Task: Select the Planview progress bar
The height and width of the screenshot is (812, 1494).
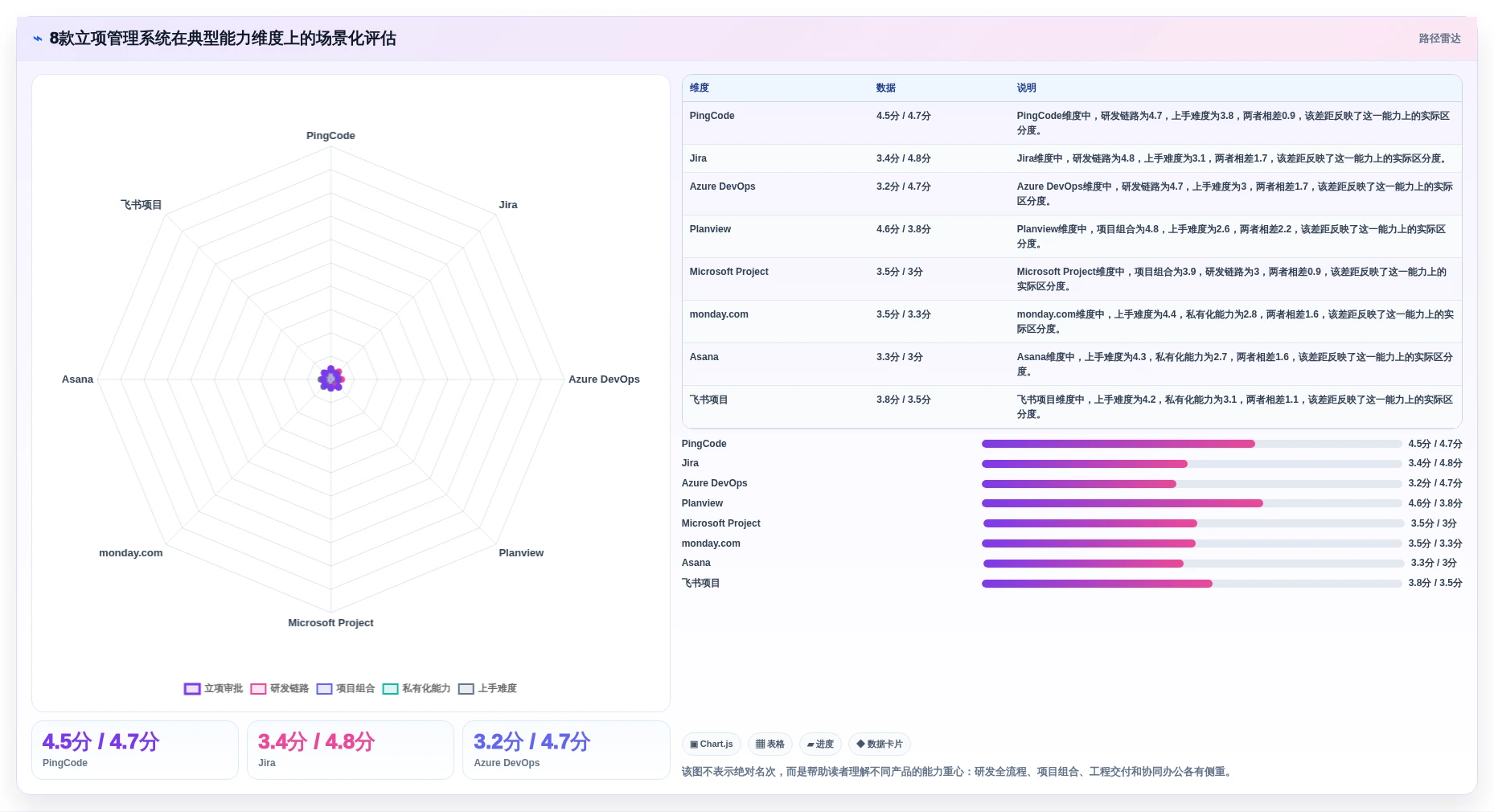Action: click(x=1192, y=503)
